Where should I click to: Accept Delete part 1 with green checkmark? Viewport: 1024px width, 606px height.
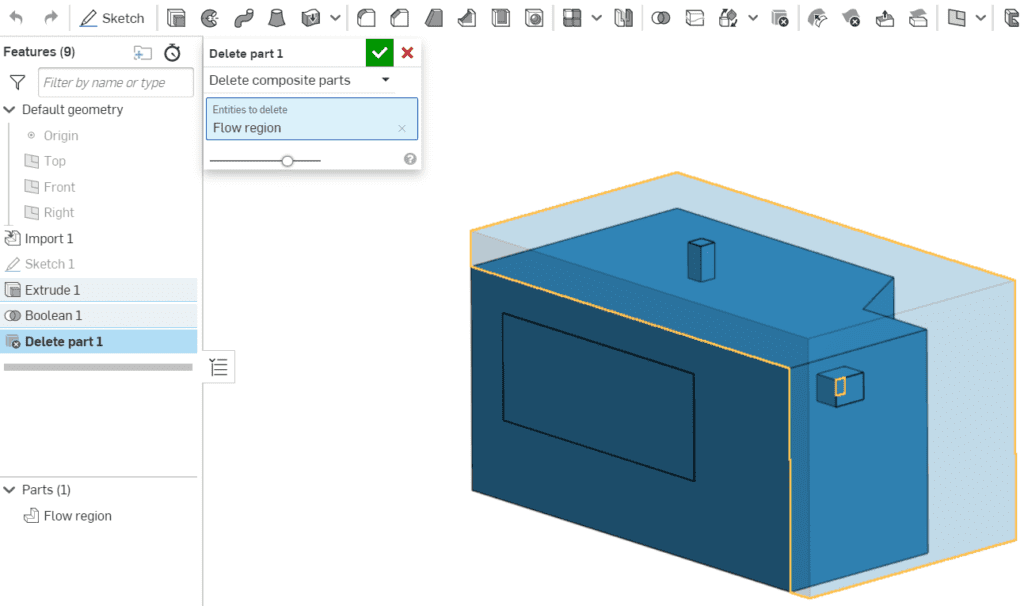point(379,52)
